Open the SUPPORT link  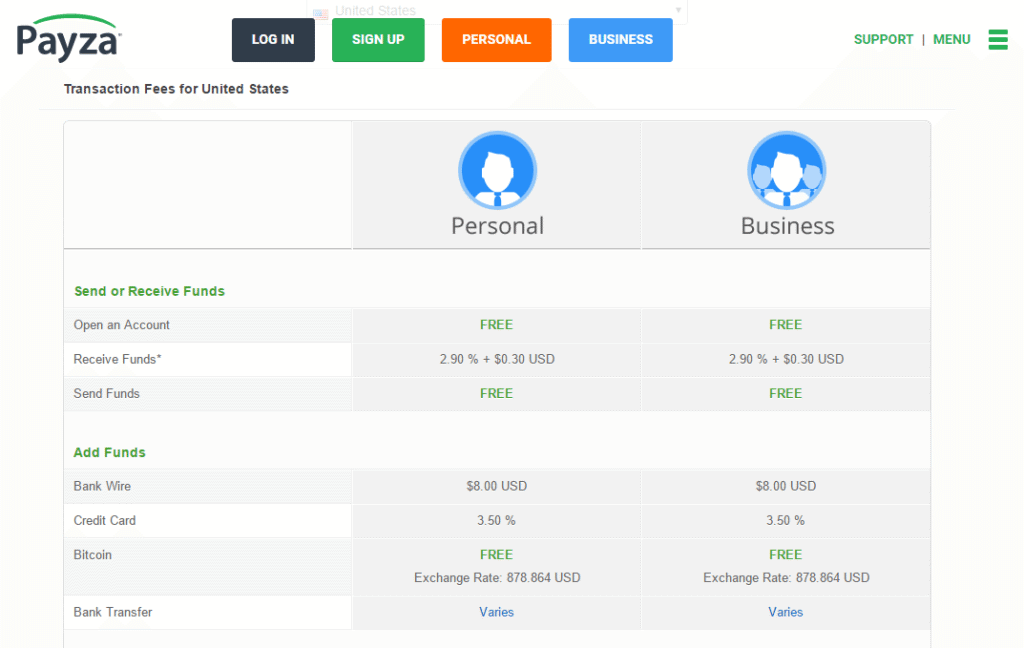point(883,39)
